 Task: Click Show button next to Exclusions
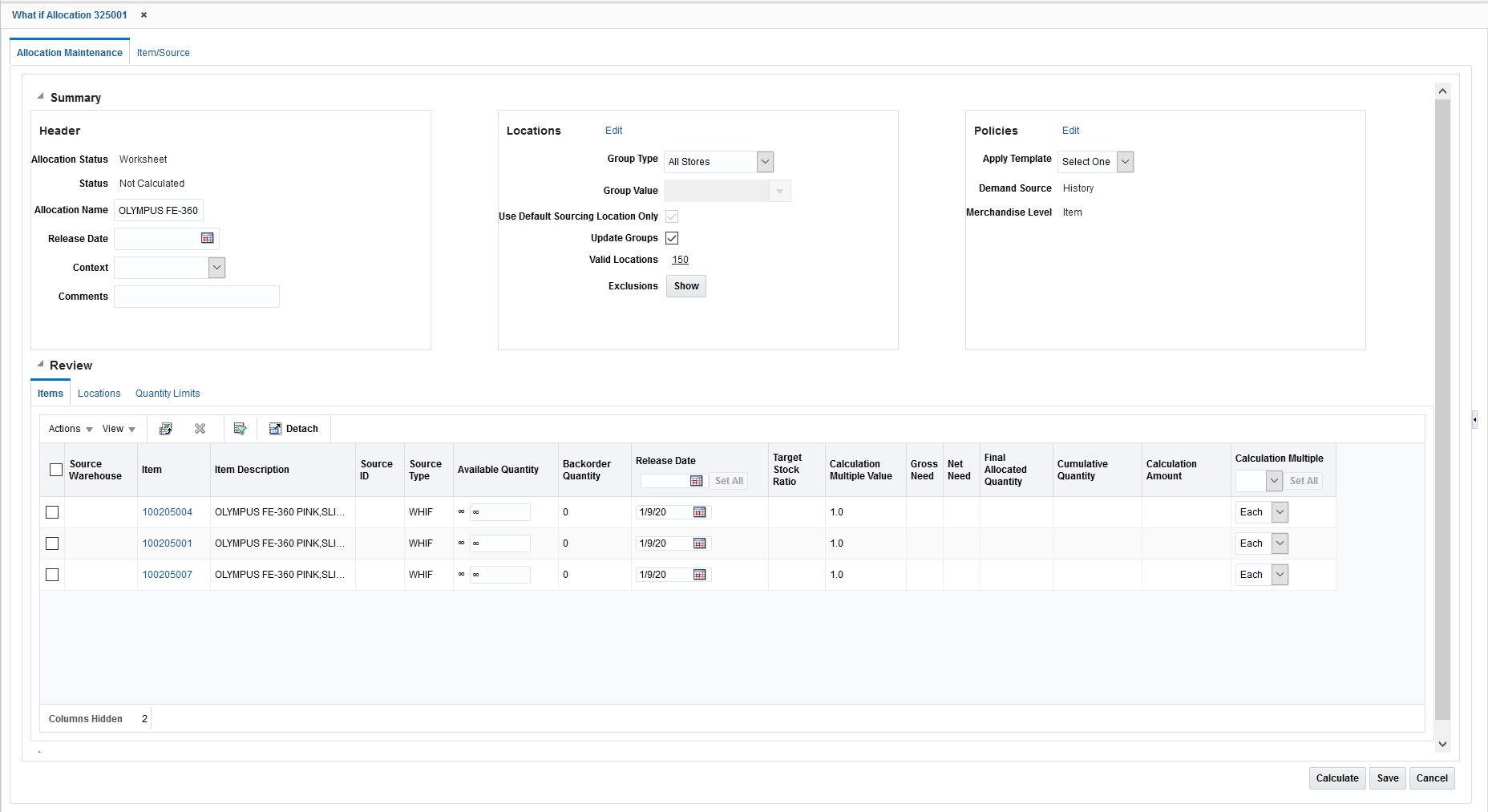click(685, 286)
